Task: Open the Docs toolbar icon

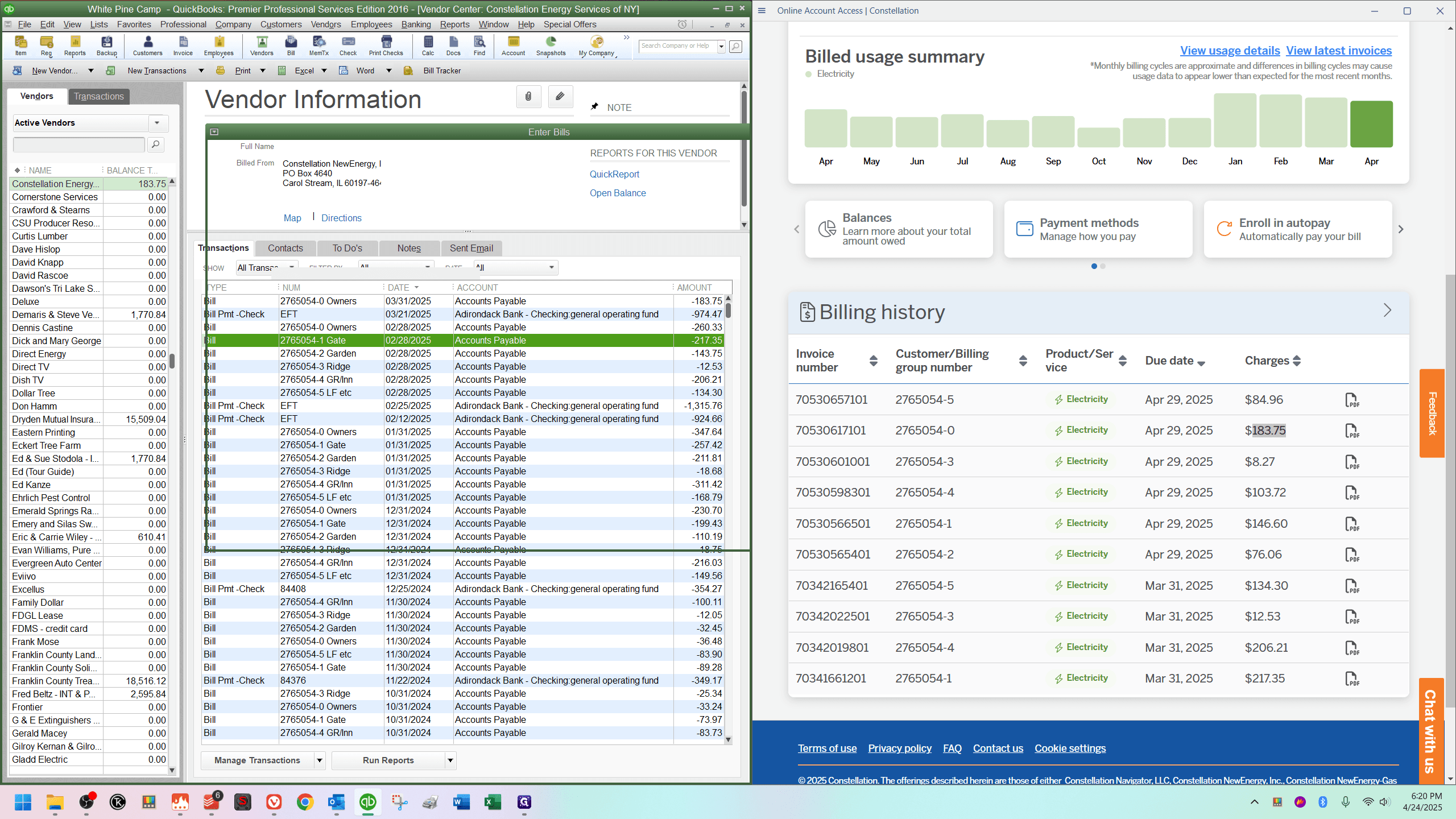Action: (x=453, y=45)
